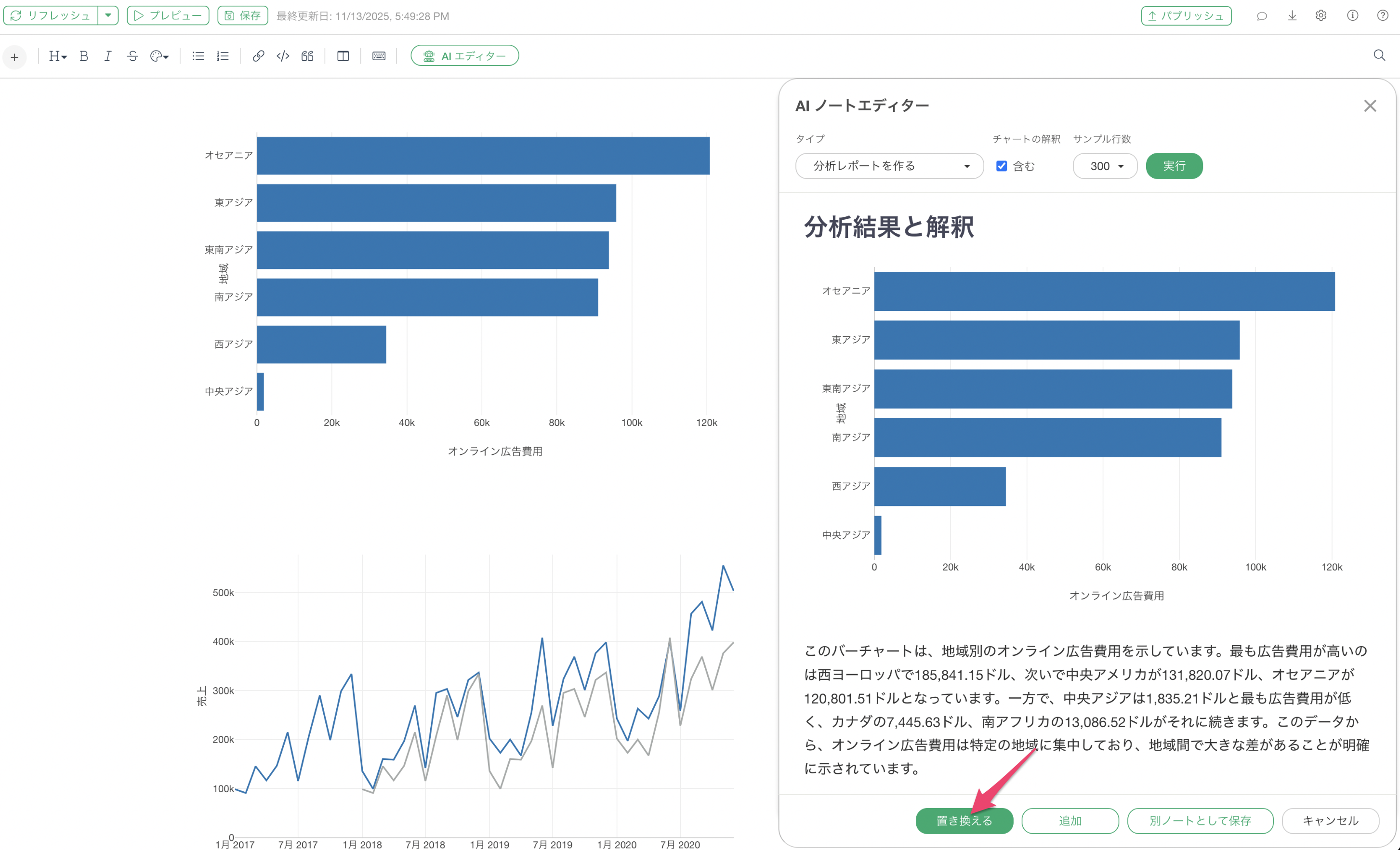Insert a hyperlink with link icon
Screen dimensions: 1400x850
click(258, 56)
